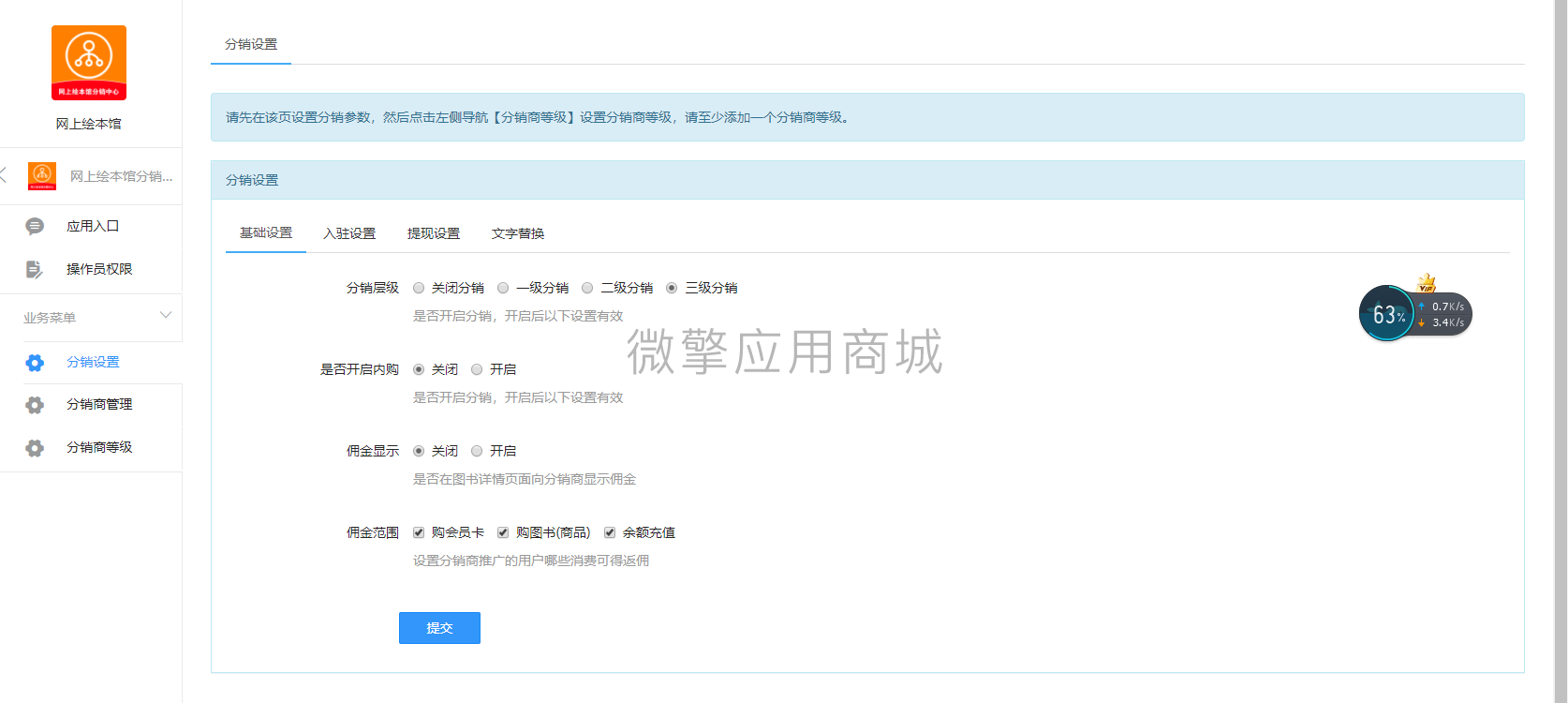Set 是否开启内购 to 开启
Image resolution: width=1568 pixels, height=703 pixels.
click(x=477, y=369)
